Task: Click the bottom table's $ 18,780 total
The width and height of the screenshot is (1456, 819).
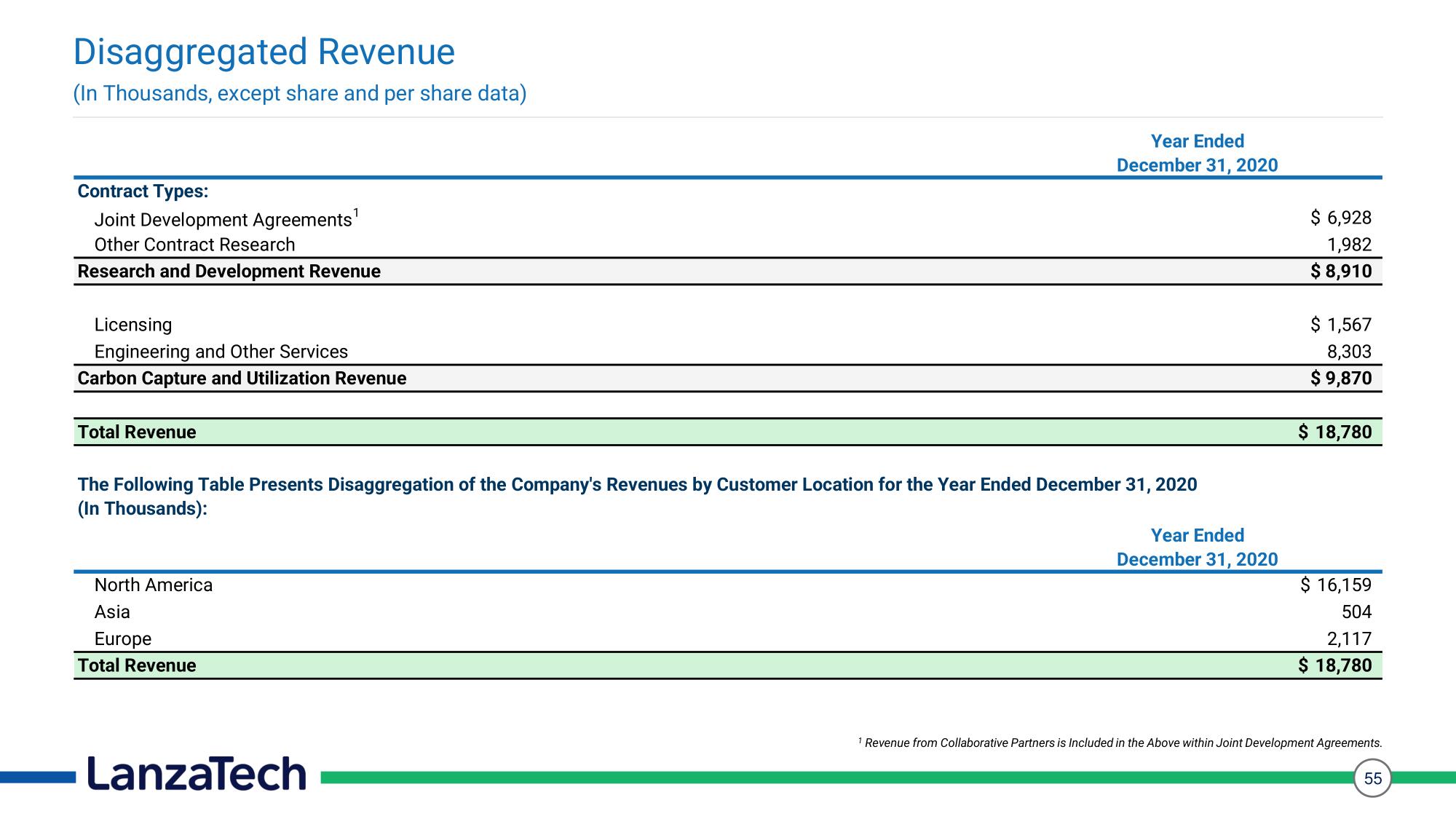Action: (1334, 665)
